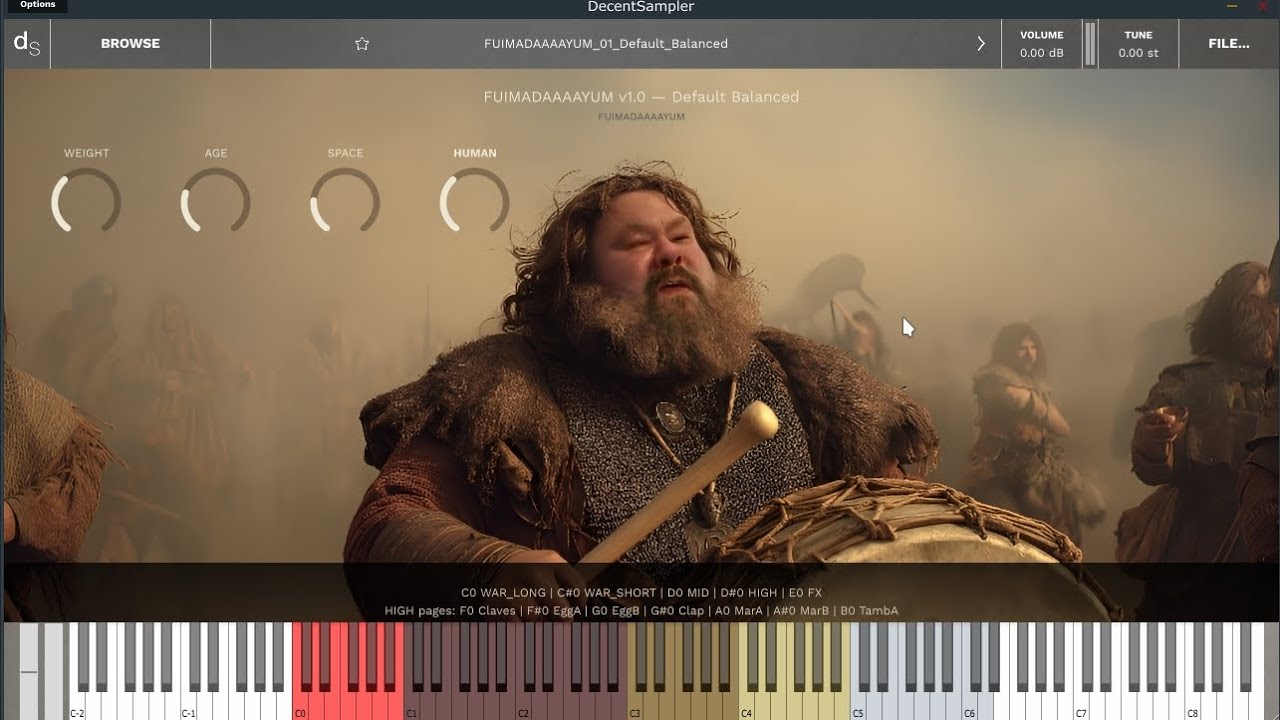Open the Options menu
The height and width of the screenshot is (720, 1280).
38,5
